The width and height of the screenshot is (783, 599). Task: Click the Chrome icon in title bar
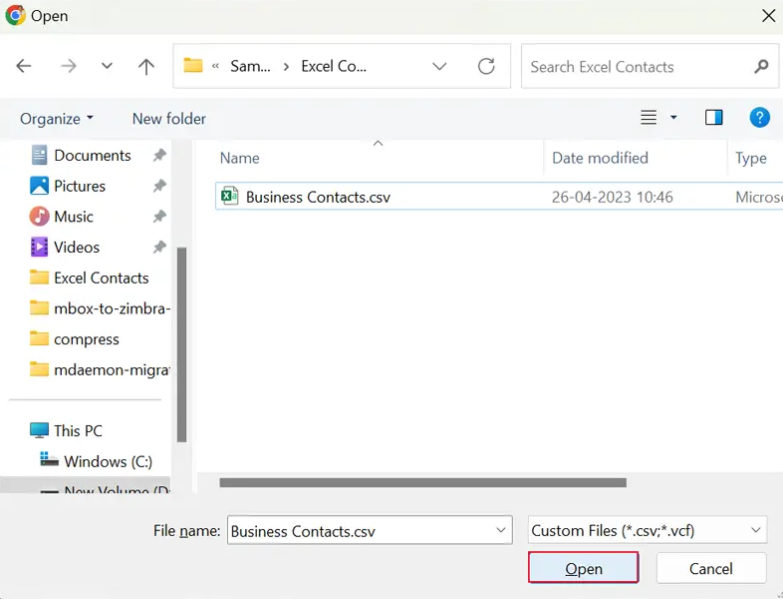[15, 15]
